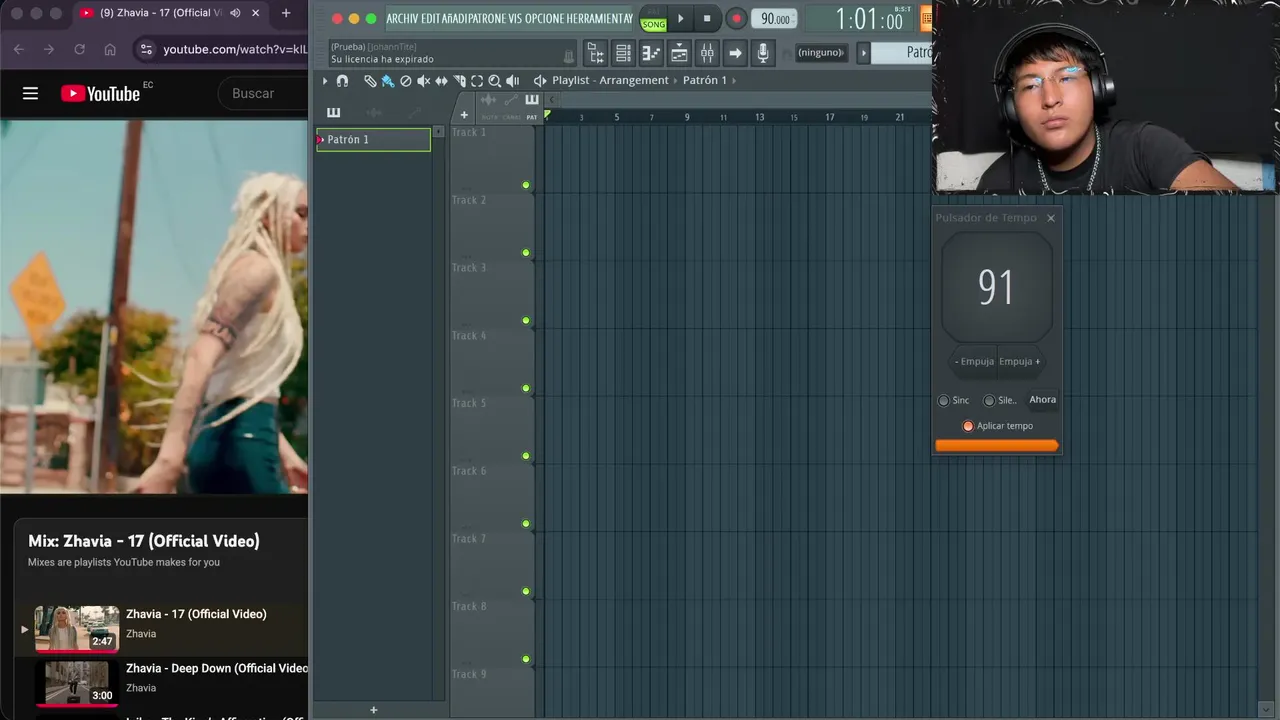Start FL Studio playback with the play button
The width and height of the screenshot is (1280, 720).
coord(681,19)
